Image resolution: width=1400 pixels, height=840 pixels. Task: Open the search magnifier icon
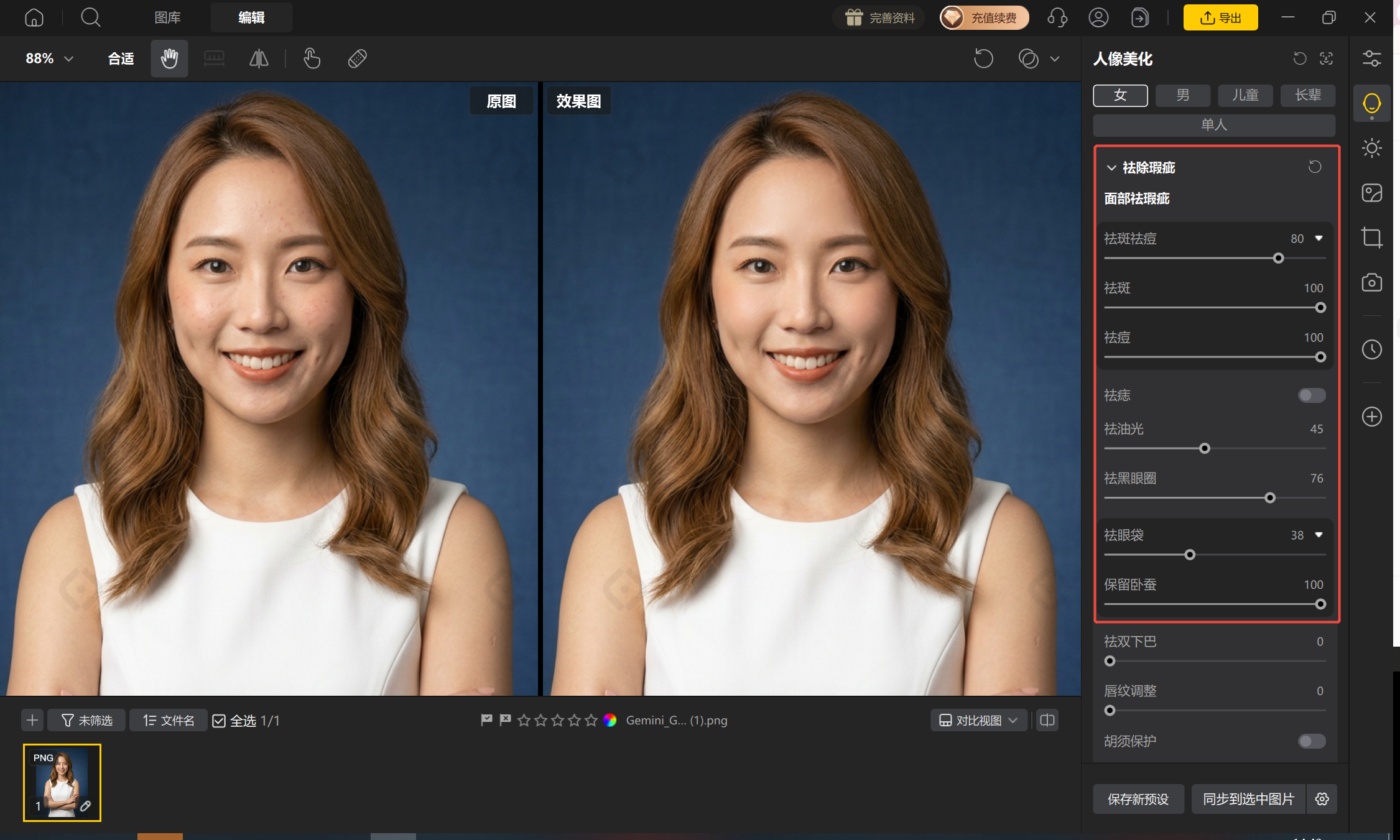point(91,17)
